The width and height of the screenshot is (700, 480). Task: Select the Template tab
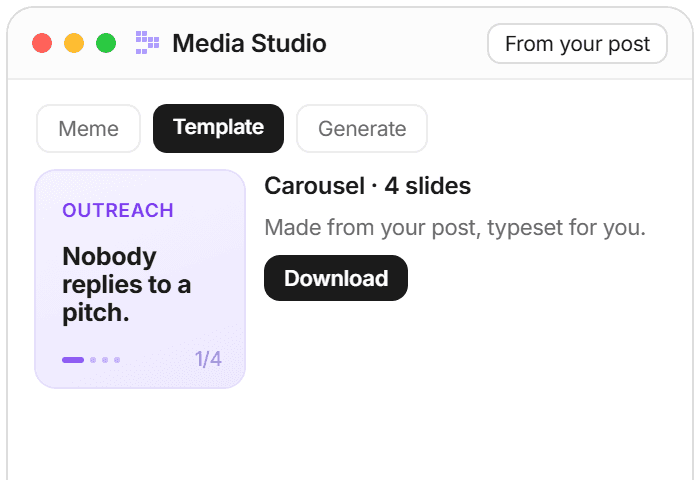[x=218, y=129]
